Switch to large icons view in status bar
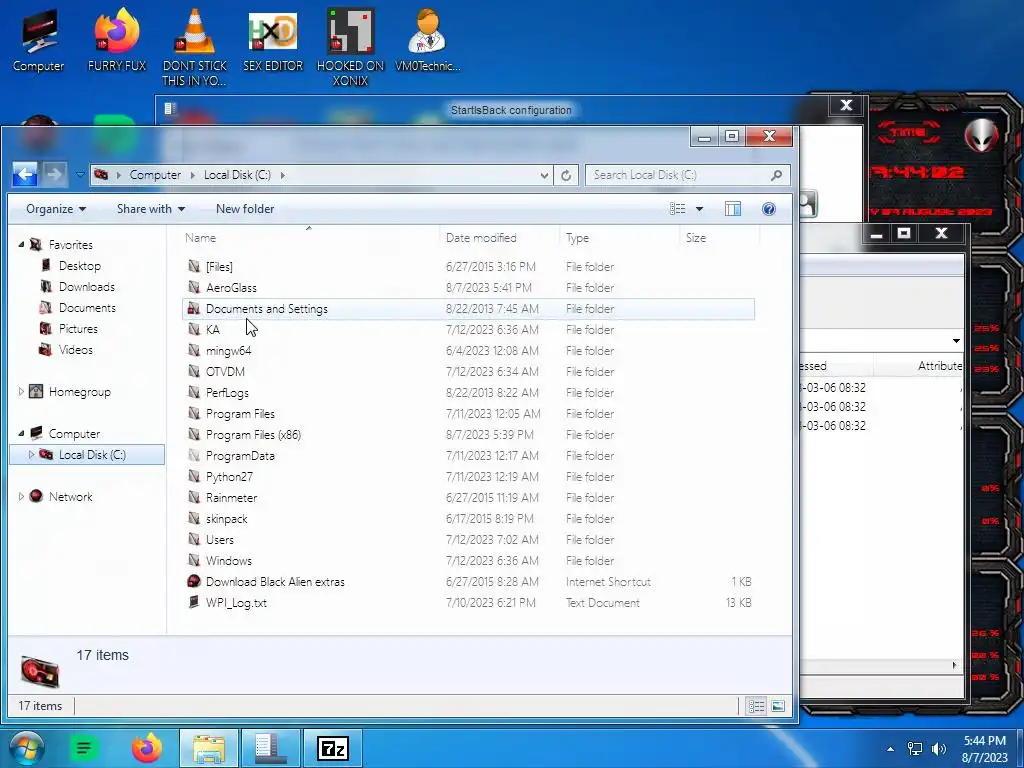This screenshot has width=1024, height=768. [x=777, y=706]
